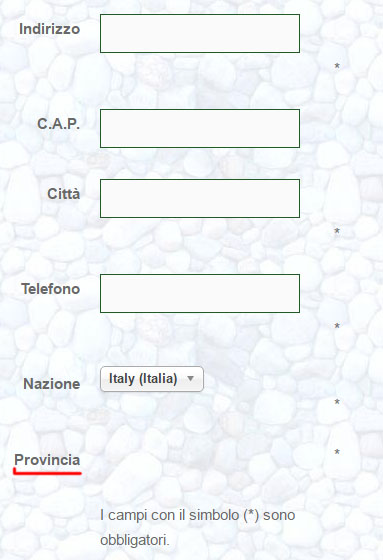Click the required asterisk below the Telefono field
This screenshot has width=383, height=560.
coord(337,326)
